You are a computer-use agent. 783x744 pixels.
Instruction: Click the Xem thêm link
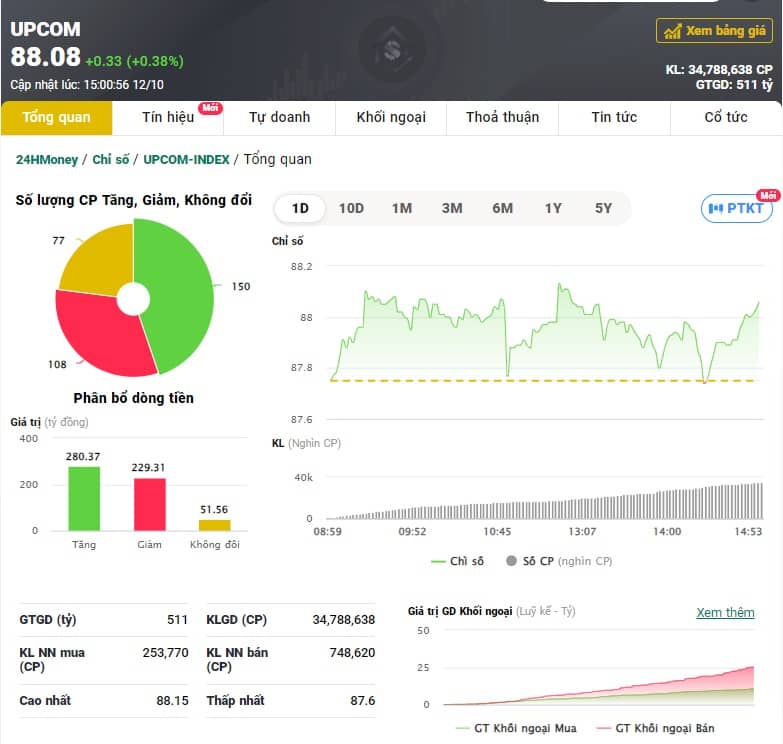[x=725, y=613]
